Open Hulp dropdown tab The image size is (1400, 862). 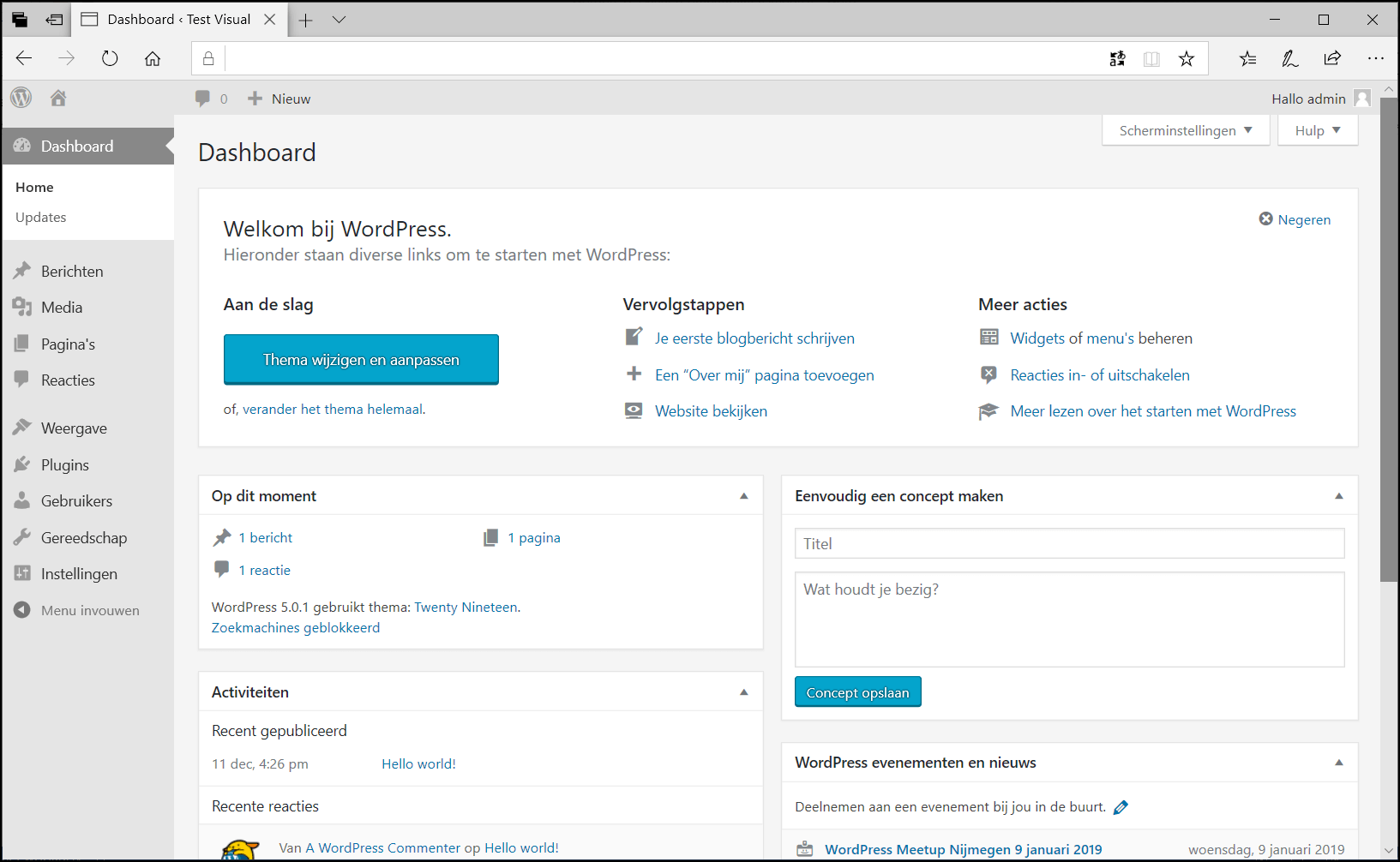(1318, 130)
